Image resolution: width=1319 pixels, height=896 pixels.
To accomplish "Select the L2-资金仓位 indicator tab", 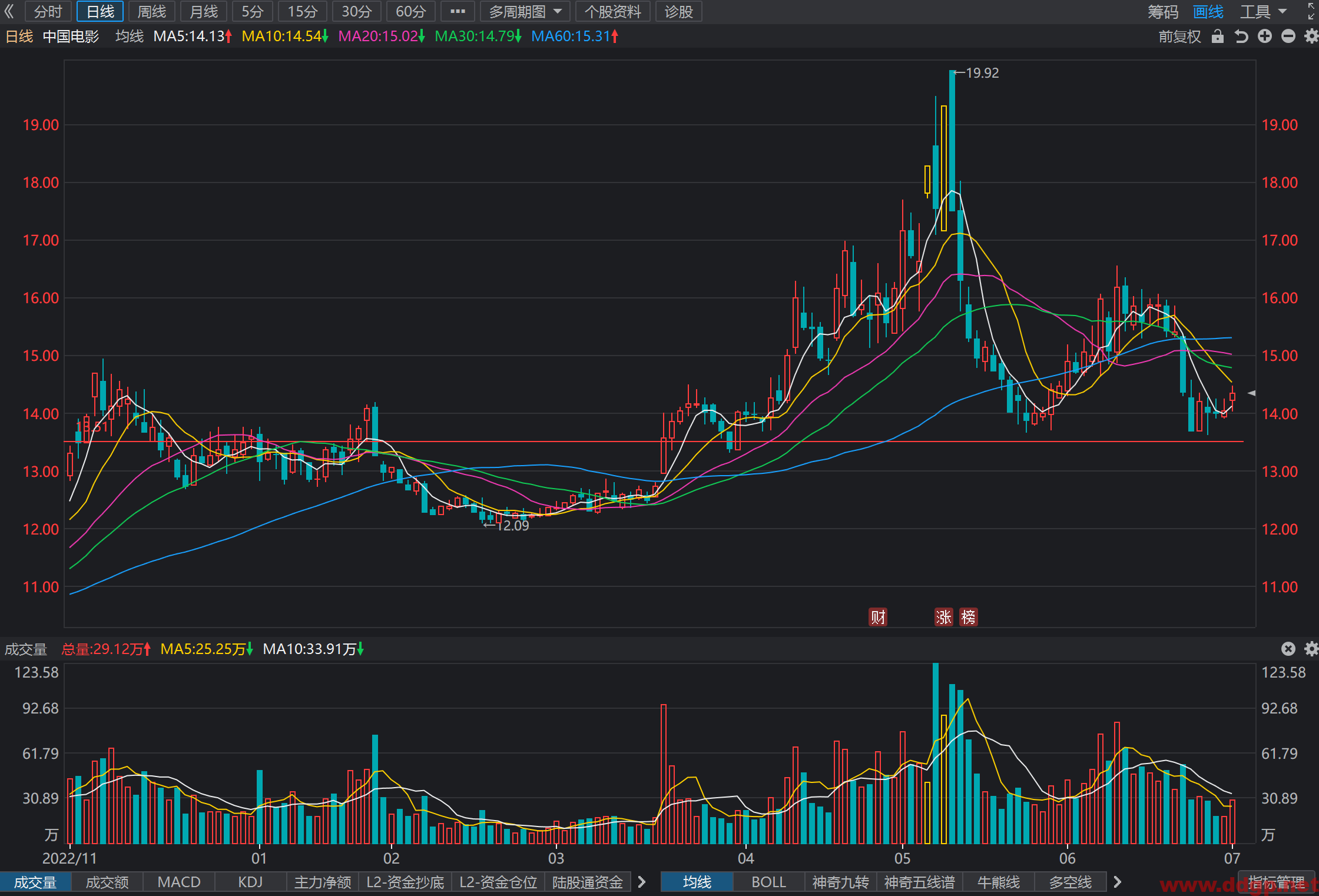I will point(498,882).
